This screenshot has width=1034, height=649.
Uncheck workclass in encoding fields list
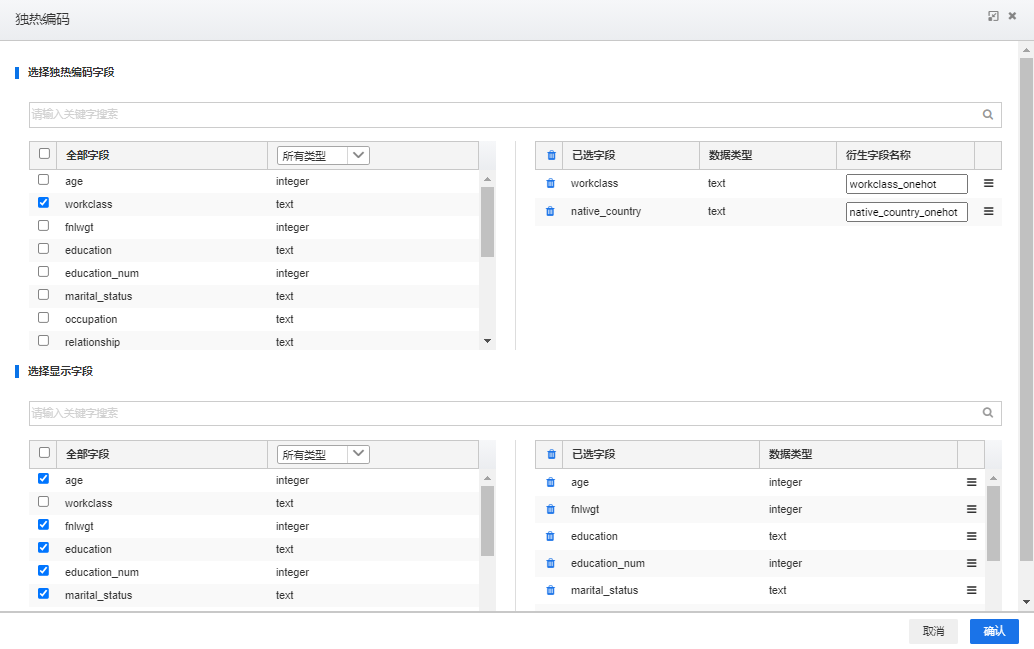click(x=44, y=202)
